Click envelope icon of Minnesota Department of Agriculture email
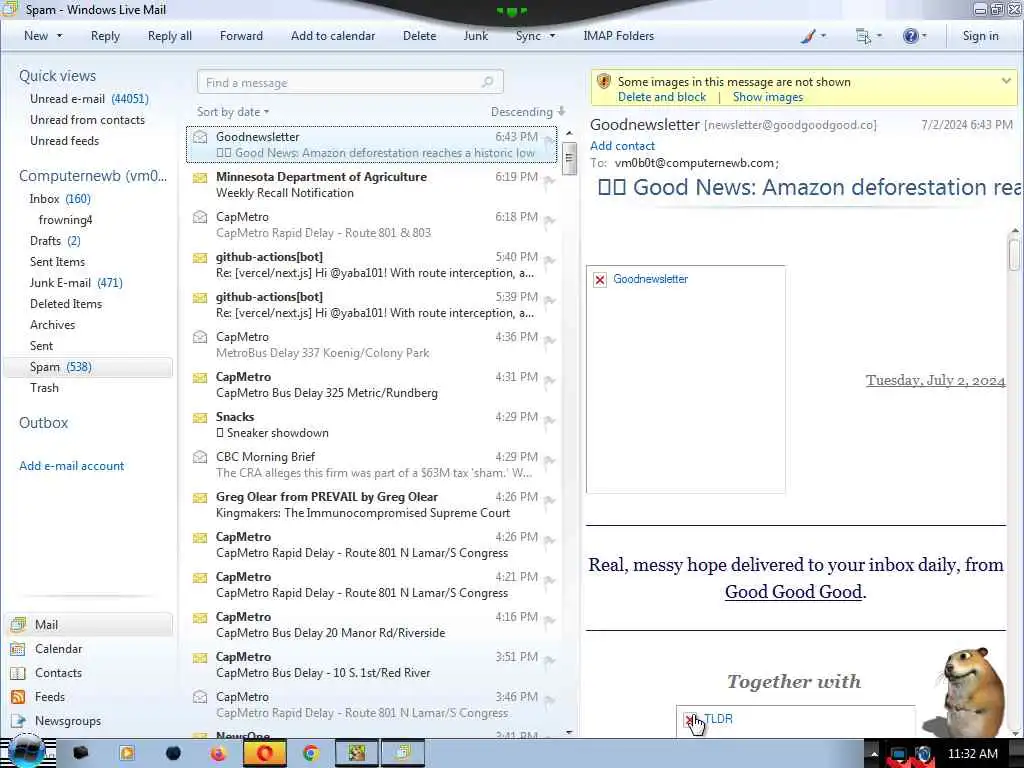 click(x=200, y=178)
